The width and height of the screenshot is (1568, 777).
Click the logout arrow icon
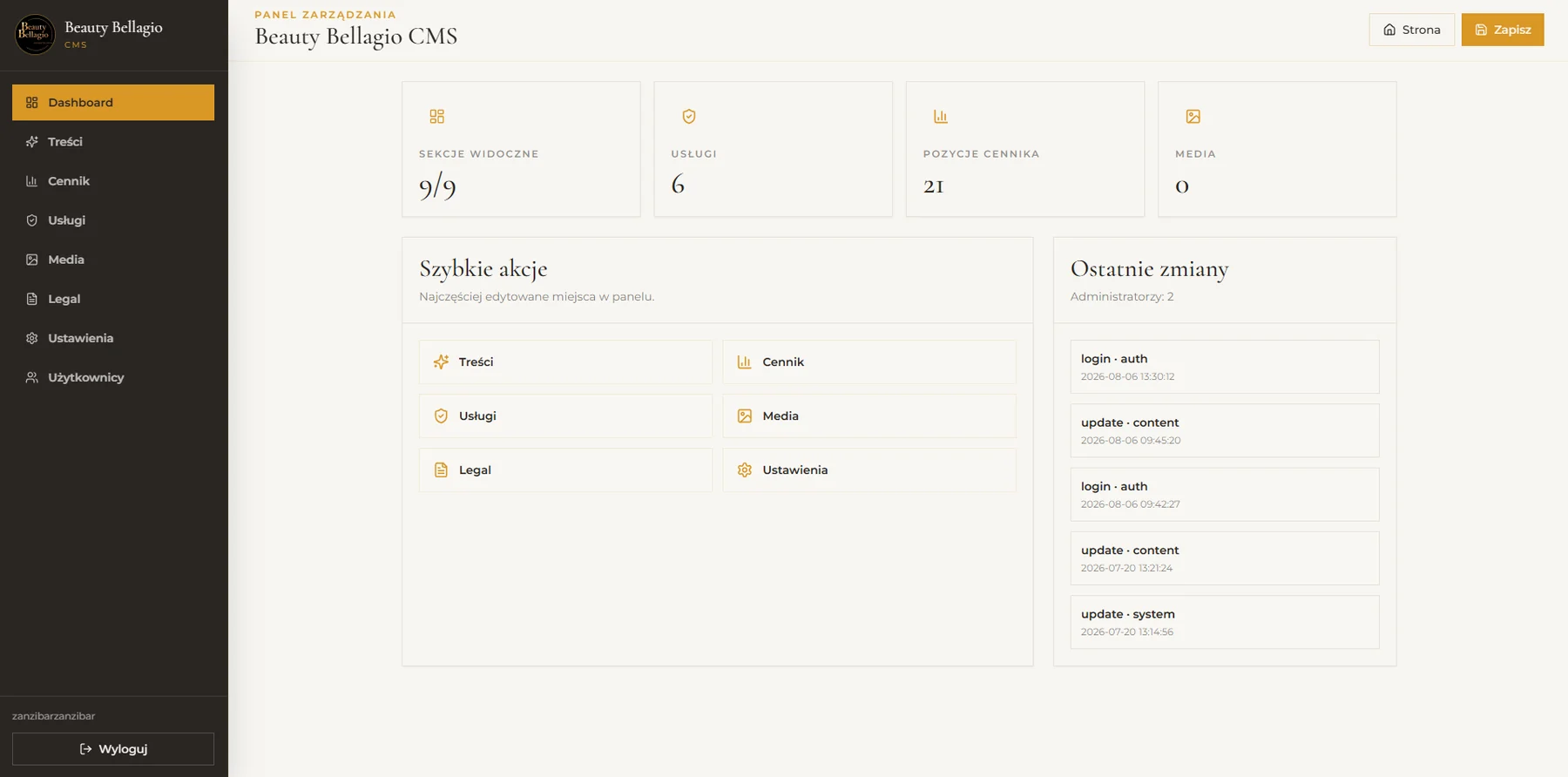(x=85, y=749)
